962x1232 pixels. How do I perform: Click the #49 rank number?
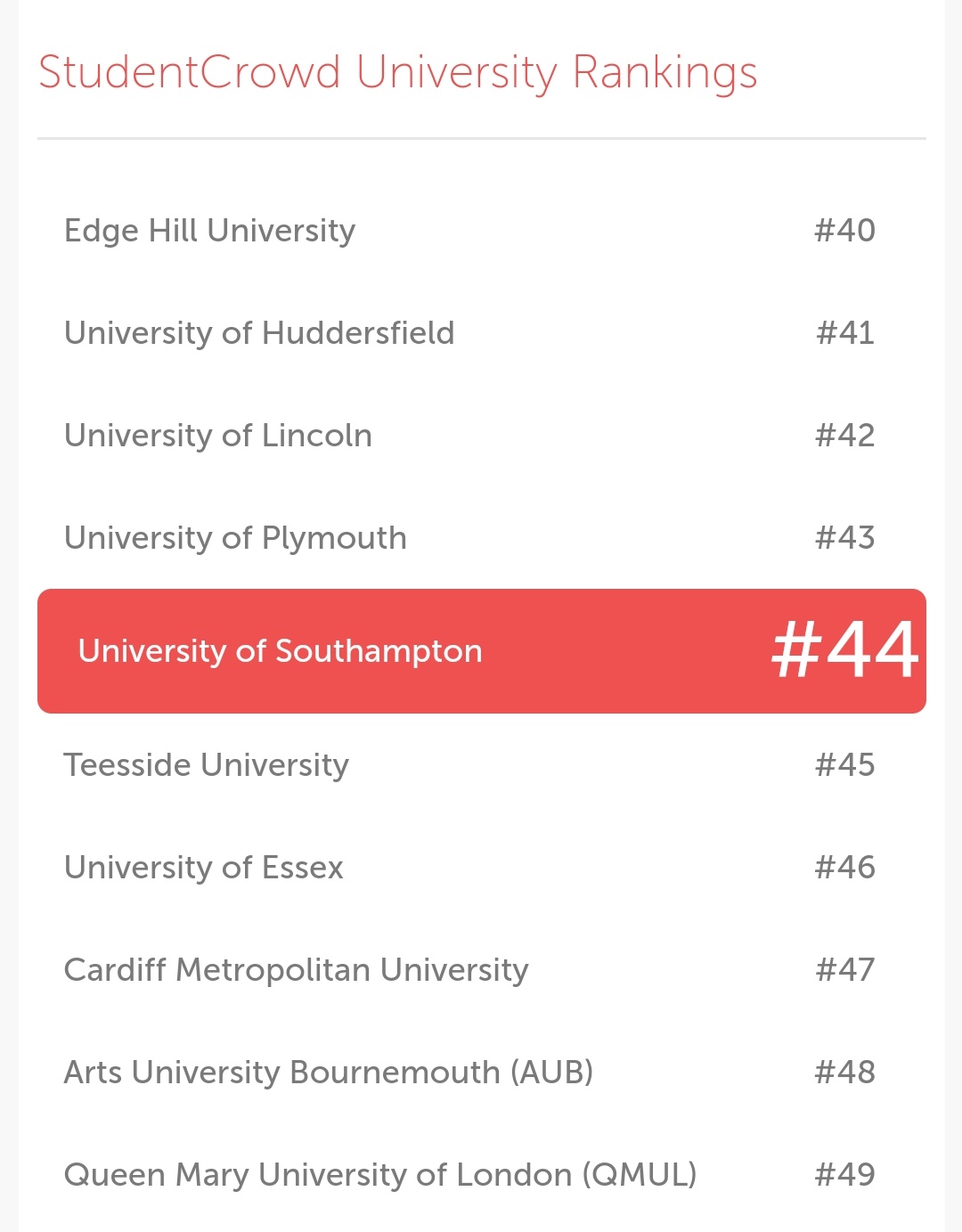click(x=844, y=1175)
